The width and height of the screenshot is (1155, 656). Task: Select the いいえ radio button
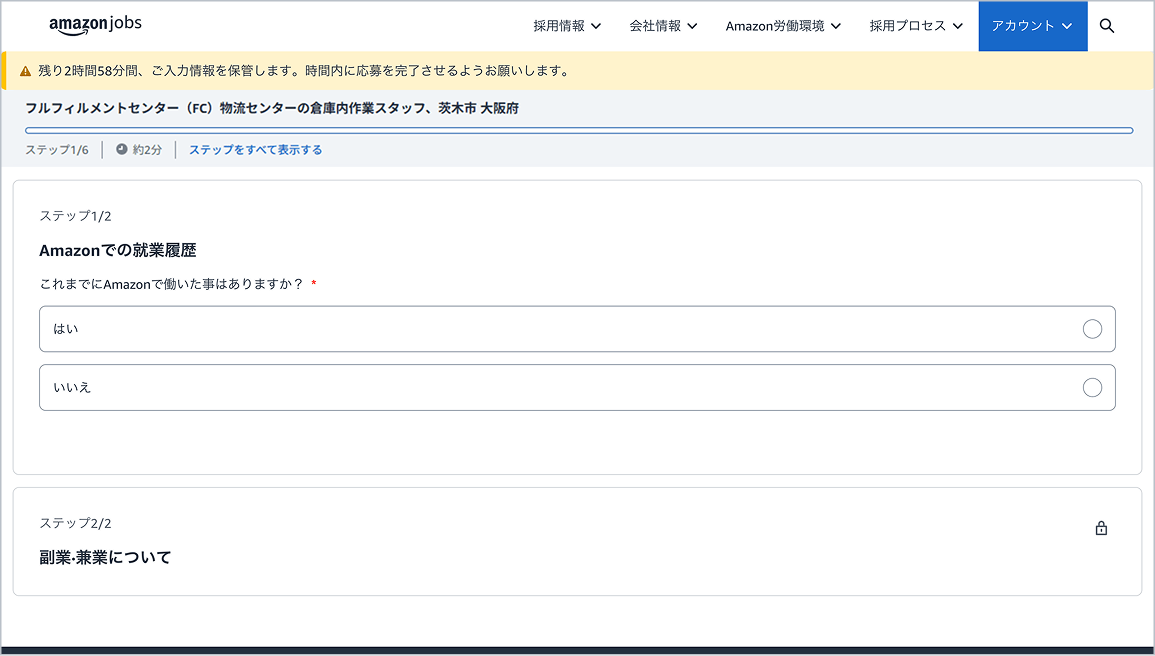(x=1092, y=388)
